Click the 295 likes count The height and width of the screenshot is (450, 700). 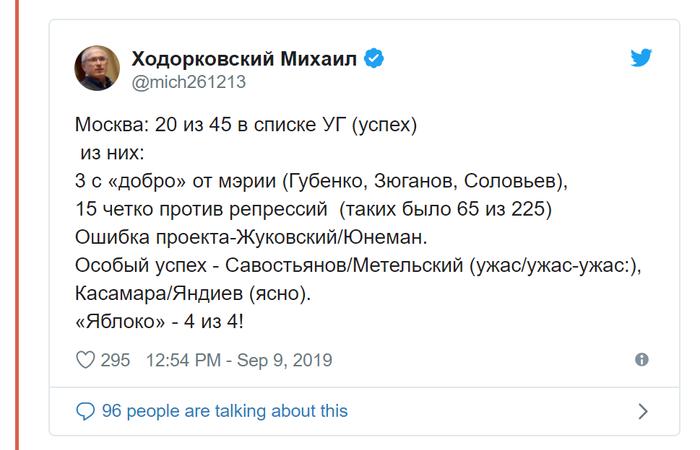point(115,360)
